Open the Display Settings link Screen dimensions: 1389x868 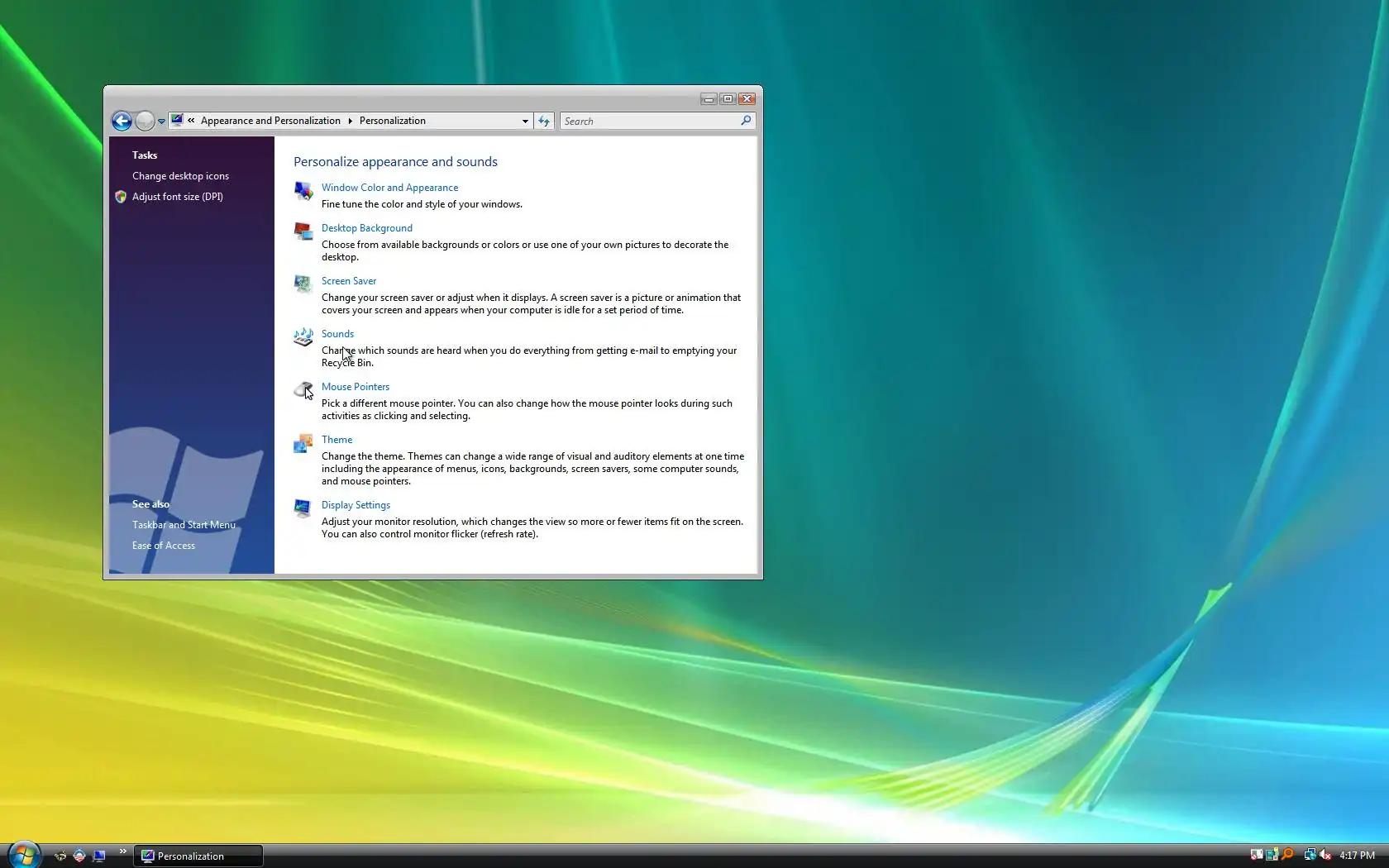pos(356,505)
